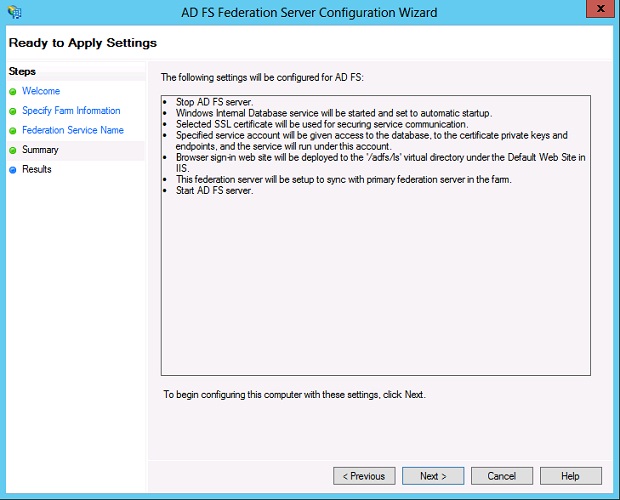
Task: Click the AD FS wizard title bar icon
Action: click(x=15, y=12)
